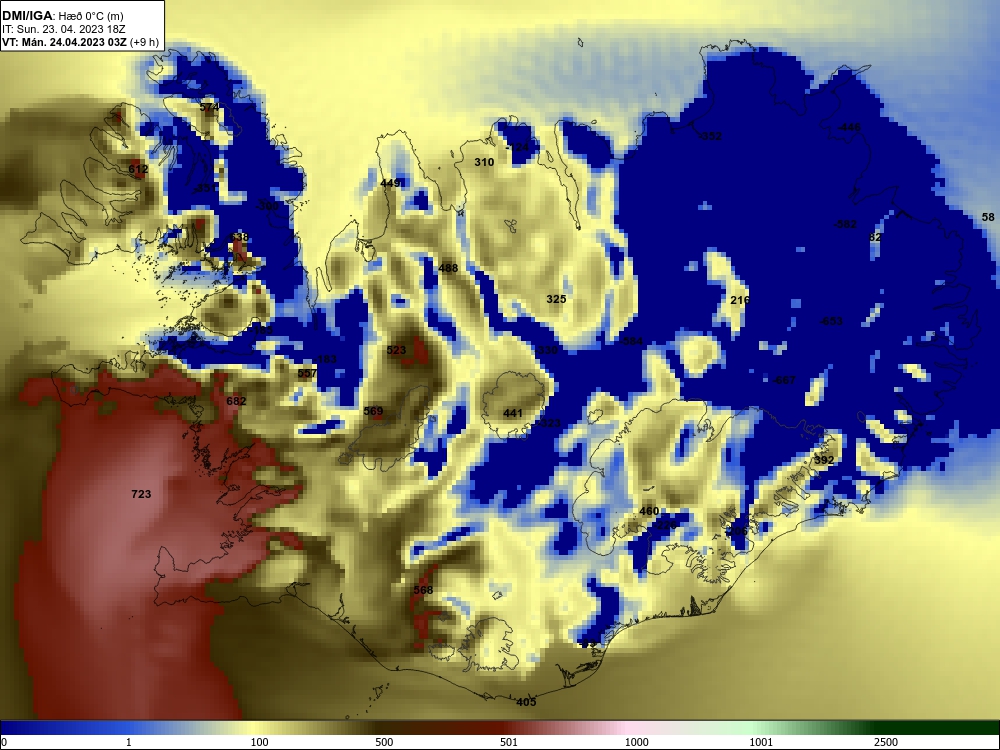Click the scale label 100
The image size is (1000, 750).
tap(259, 742)
